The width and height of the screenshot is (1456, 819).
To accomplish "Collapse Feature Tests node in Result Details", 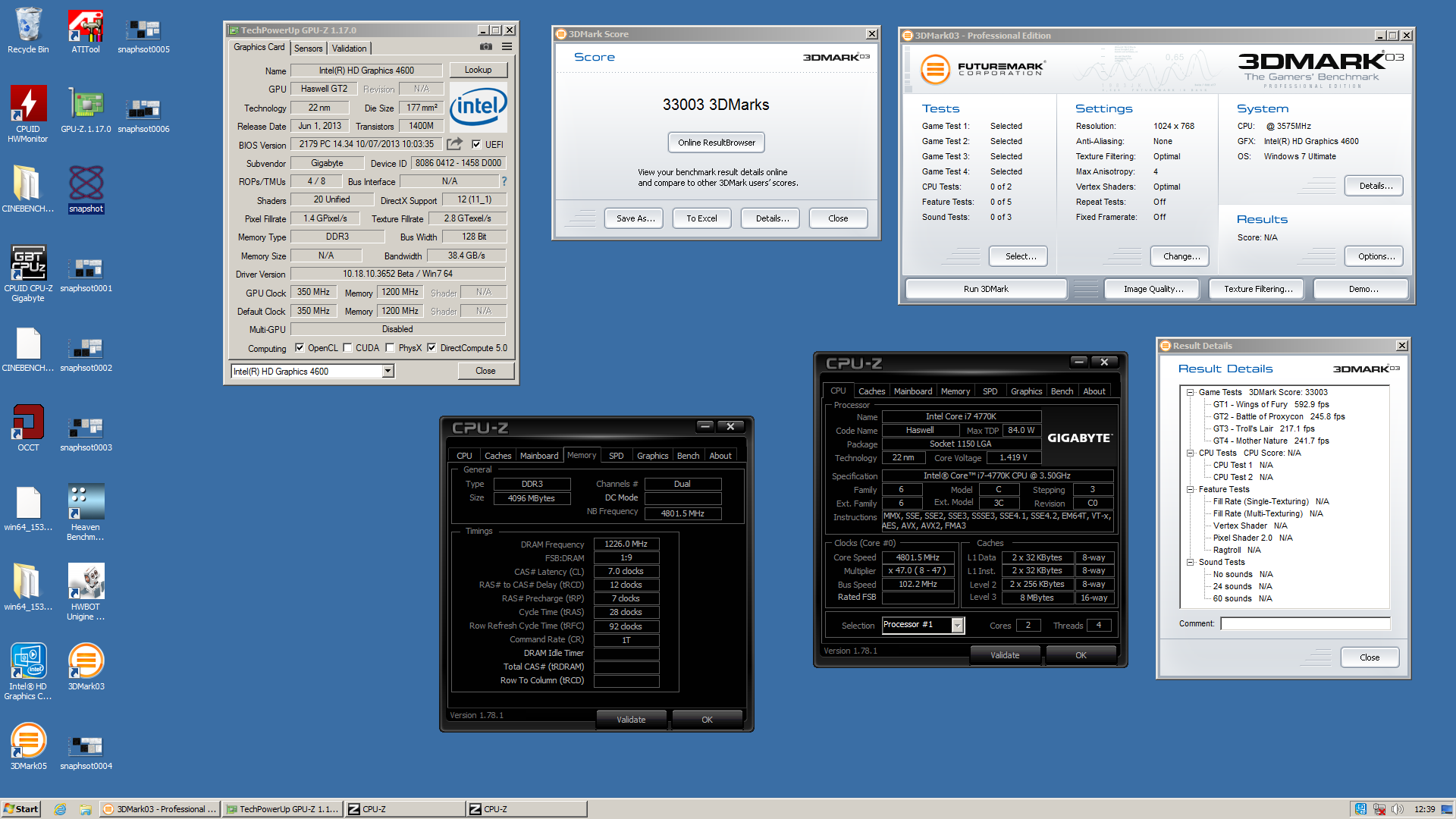I will (1191, 489).
